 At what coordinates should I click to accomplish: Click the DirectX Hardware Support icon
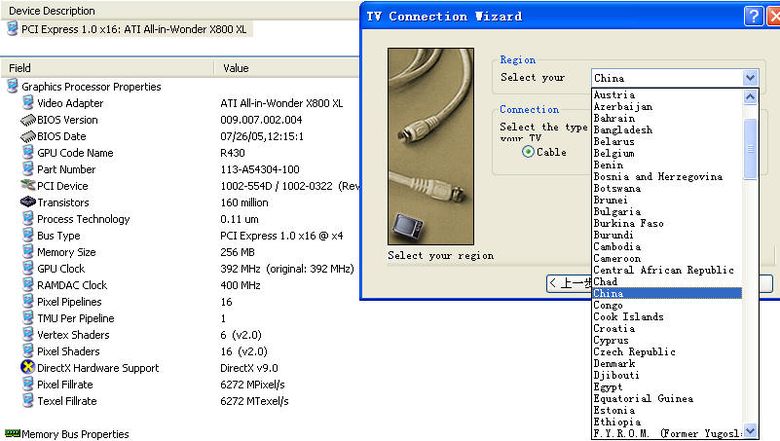click(28, 367)
